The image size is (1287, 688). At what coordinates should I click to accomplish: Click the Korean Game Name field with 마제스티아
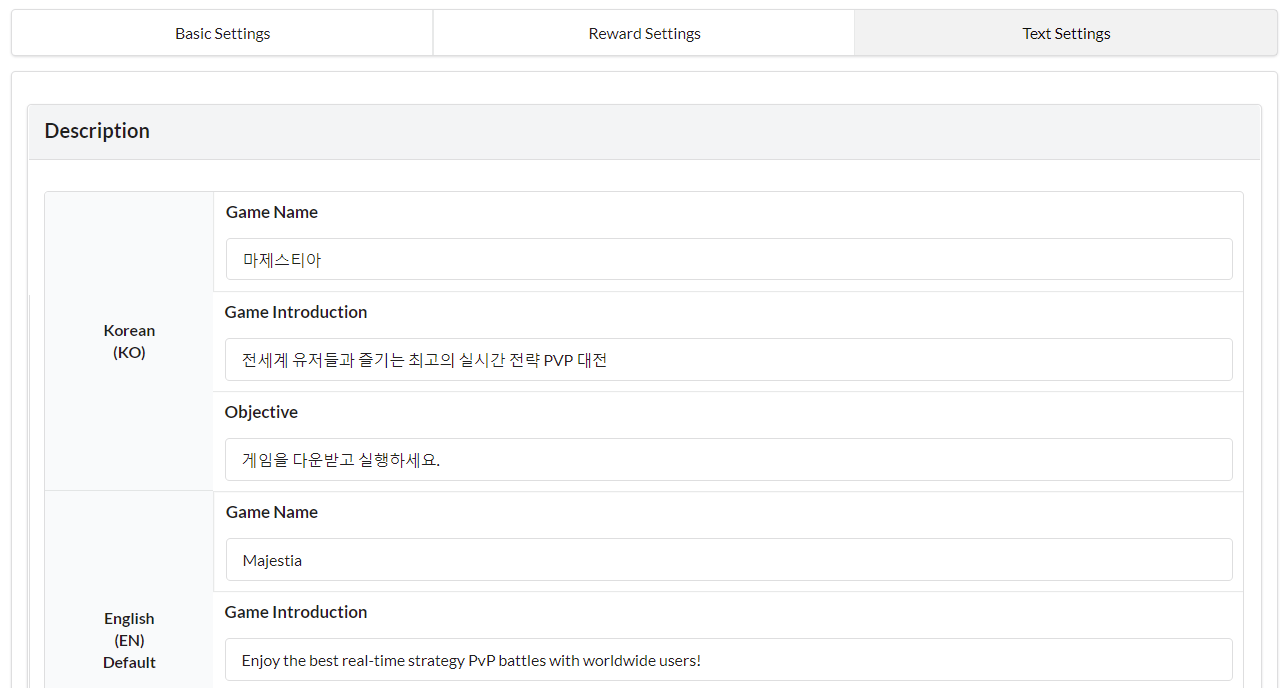(x=728, y=259)
